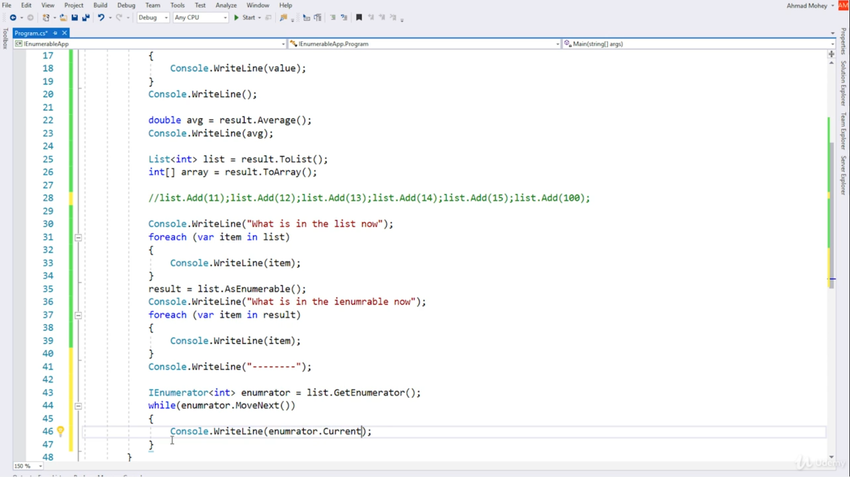Click the increase indent icon
Screen dimensions: 850x477
point(318,17)
